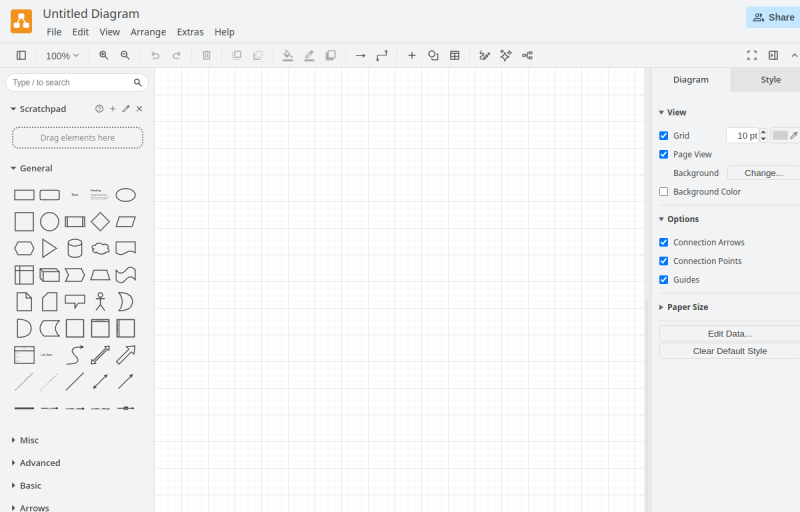Open the waypoints connector style icon

click(x=382, y=56)
